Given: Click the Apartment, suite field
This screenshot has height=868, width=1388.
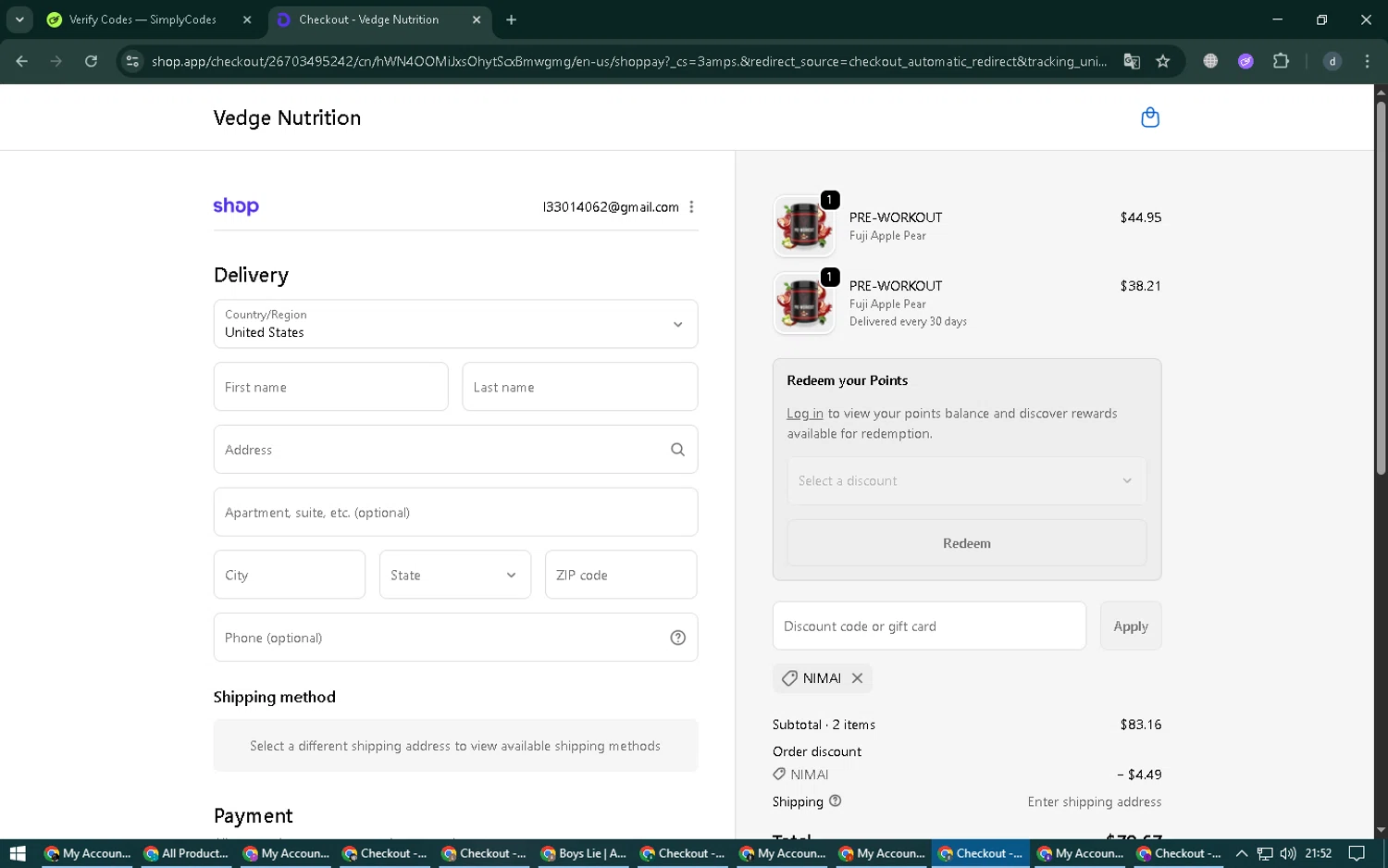Looking at the screenshot, I should point(455,513).
